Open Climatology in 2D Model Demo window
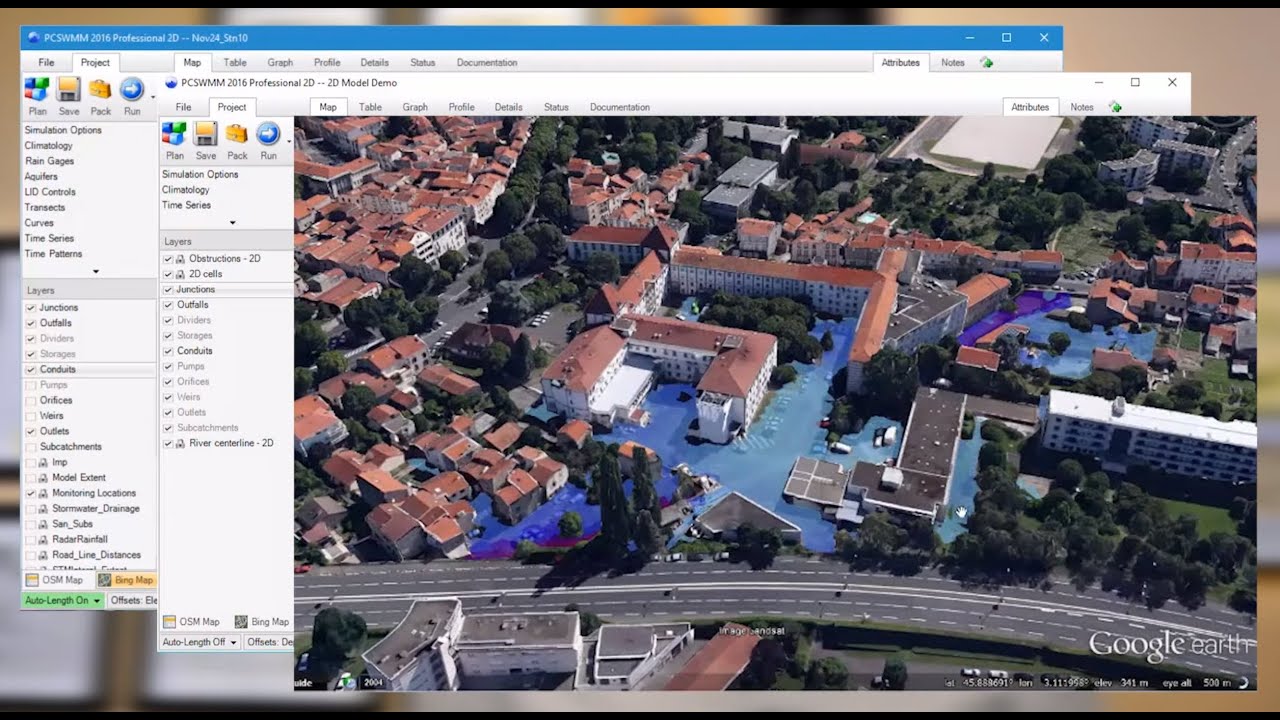 tap(186, 190)
